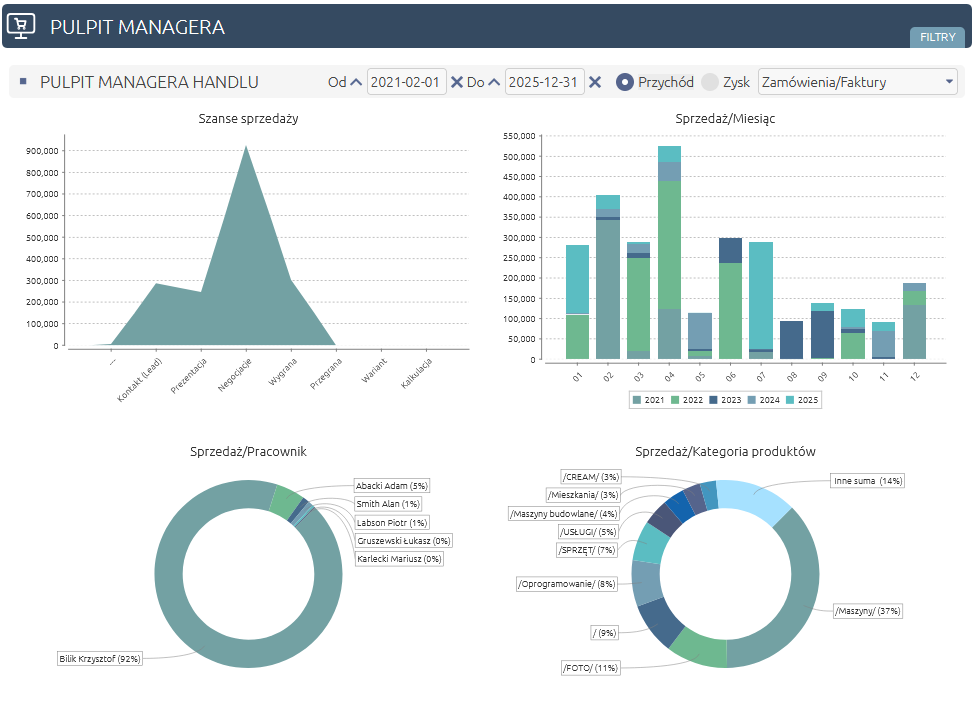
Task: Click the green Abacki Adam donut segment
Action: click(285, 500)
